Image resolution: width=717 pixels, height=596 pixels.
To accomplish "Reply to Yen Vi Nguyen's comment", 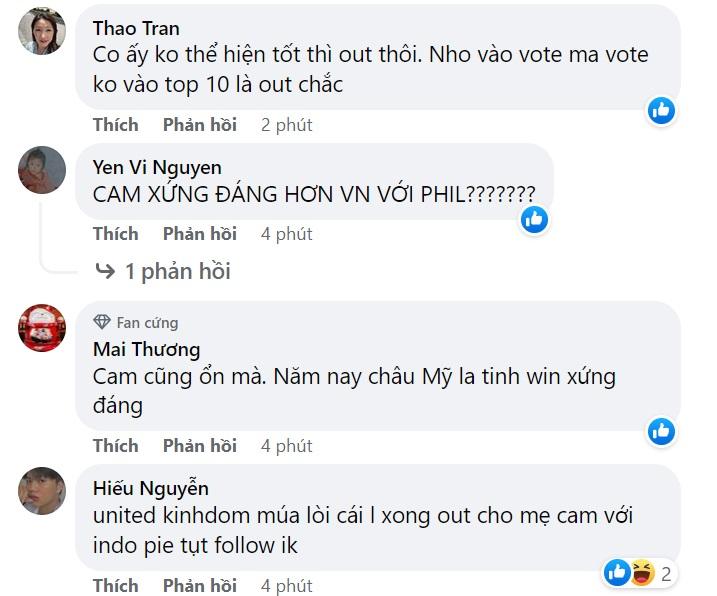I will [x=199, y=234].
